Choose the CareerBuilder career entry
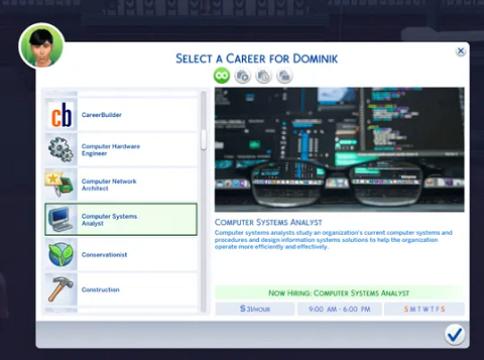This screenshot has width=484, height=360. coord(121,115)
